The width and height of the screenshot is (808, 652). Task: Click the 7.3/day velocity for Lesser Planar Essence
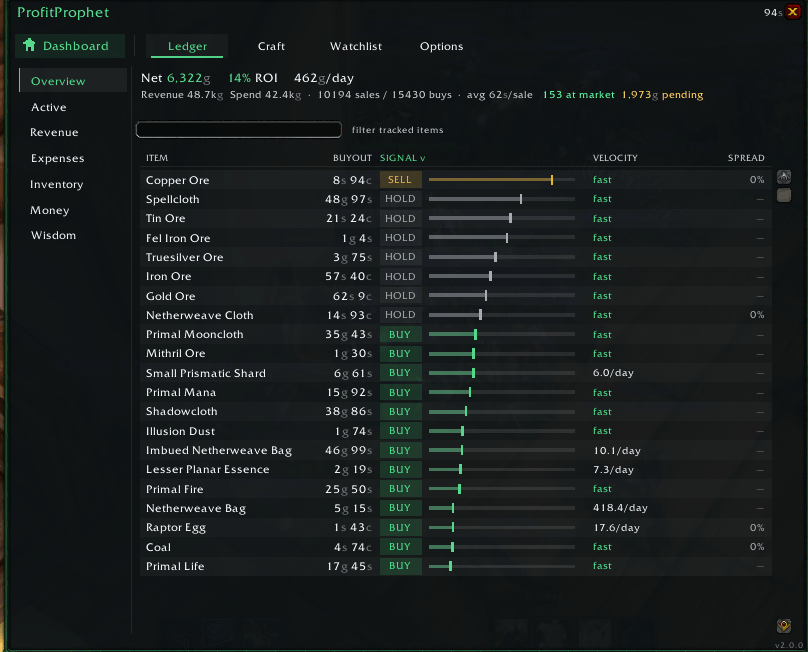coord(613,470)
